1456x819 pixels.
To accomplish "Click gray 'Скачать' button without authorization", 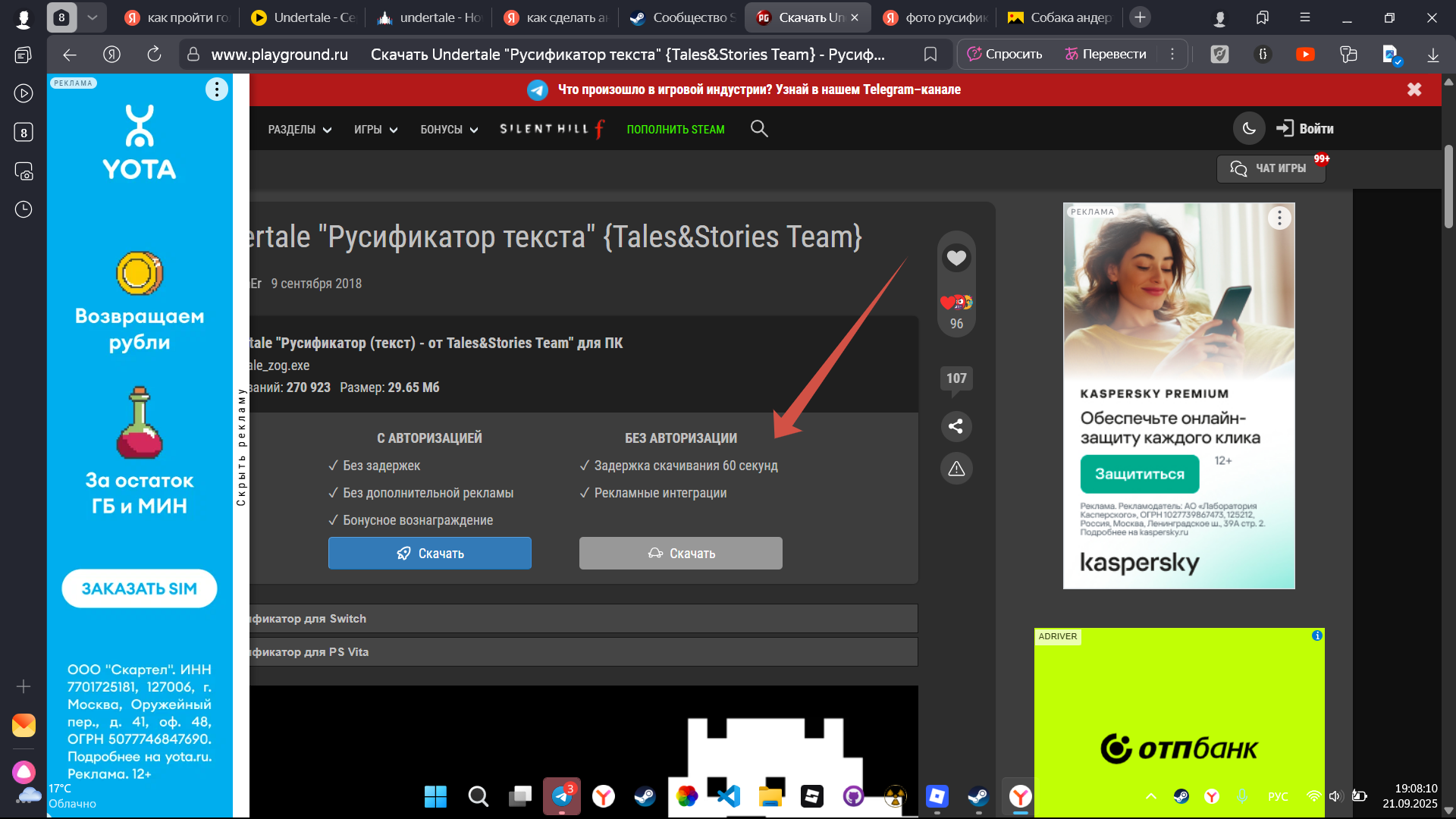I will tap(681, 554).
